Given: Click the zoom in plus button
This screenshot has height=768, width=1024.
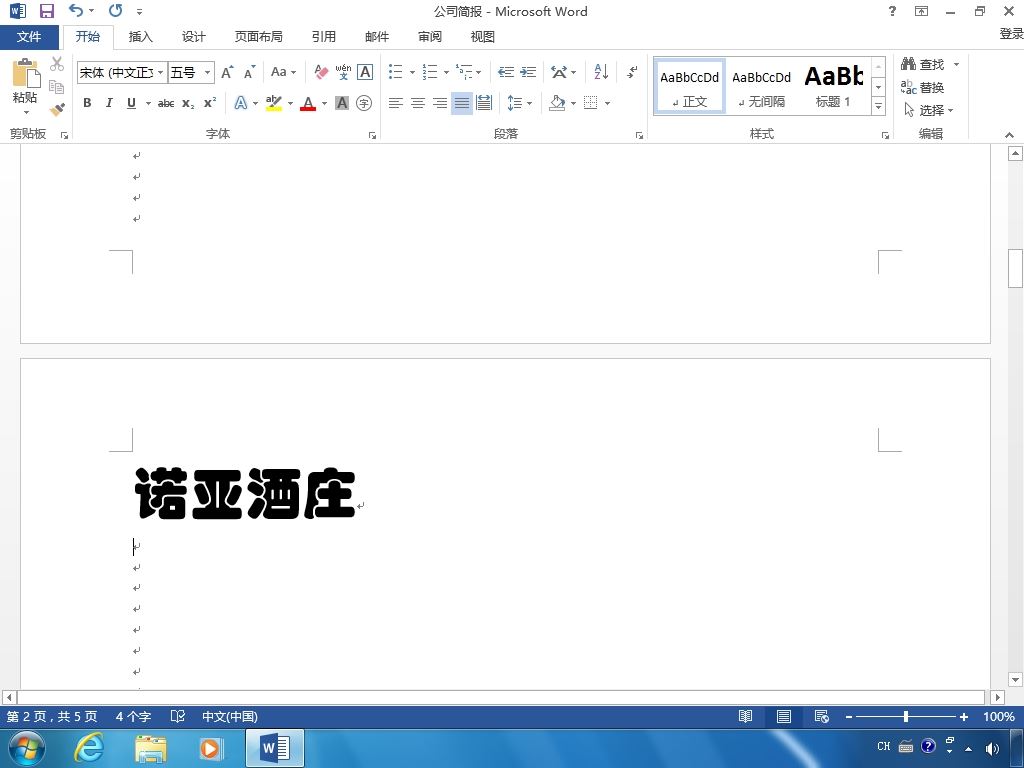Looking at the screenshot, I should pos(963,716).
